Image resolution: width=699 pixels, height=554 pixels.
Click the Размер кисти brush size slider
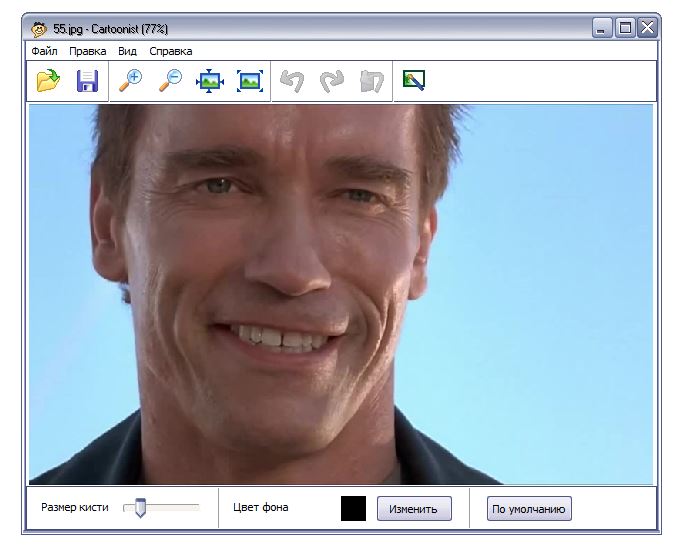[x=161, y=508]
